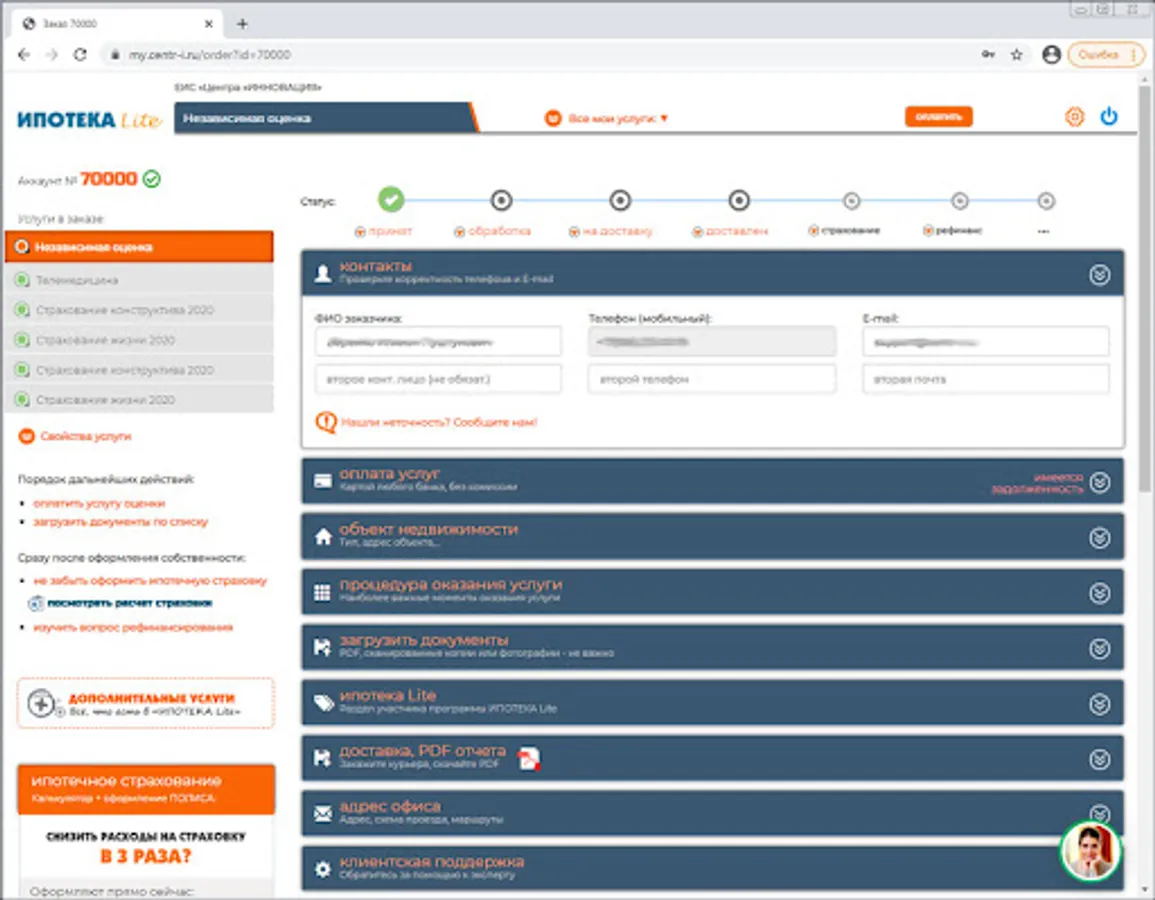1155x900 pixels.
Task: Select Телемедицина in services list
Action: click(x=139, y=280)
